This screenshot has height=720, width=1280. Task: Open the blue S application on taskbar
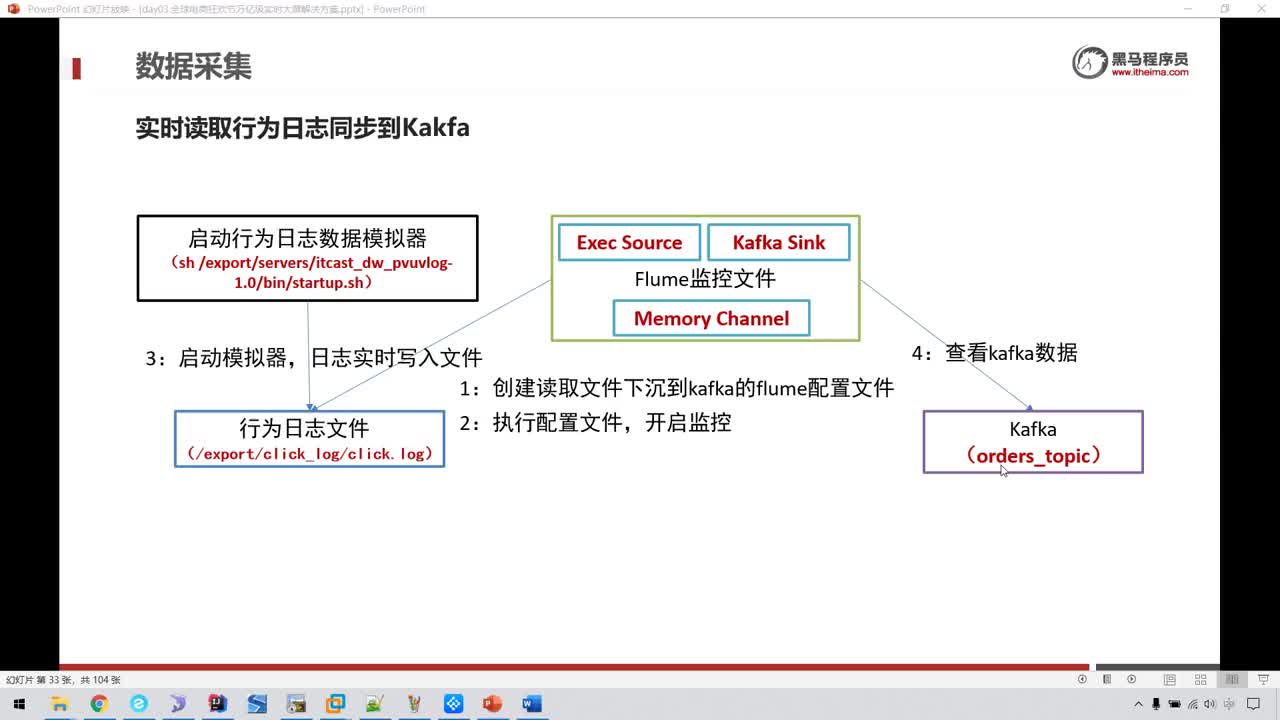(x=256, y=704)
